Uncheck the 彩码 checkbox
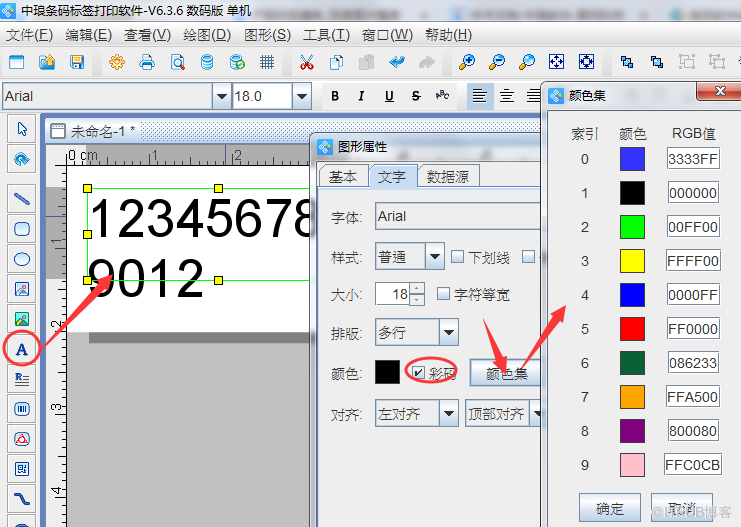 pos(419,372)
